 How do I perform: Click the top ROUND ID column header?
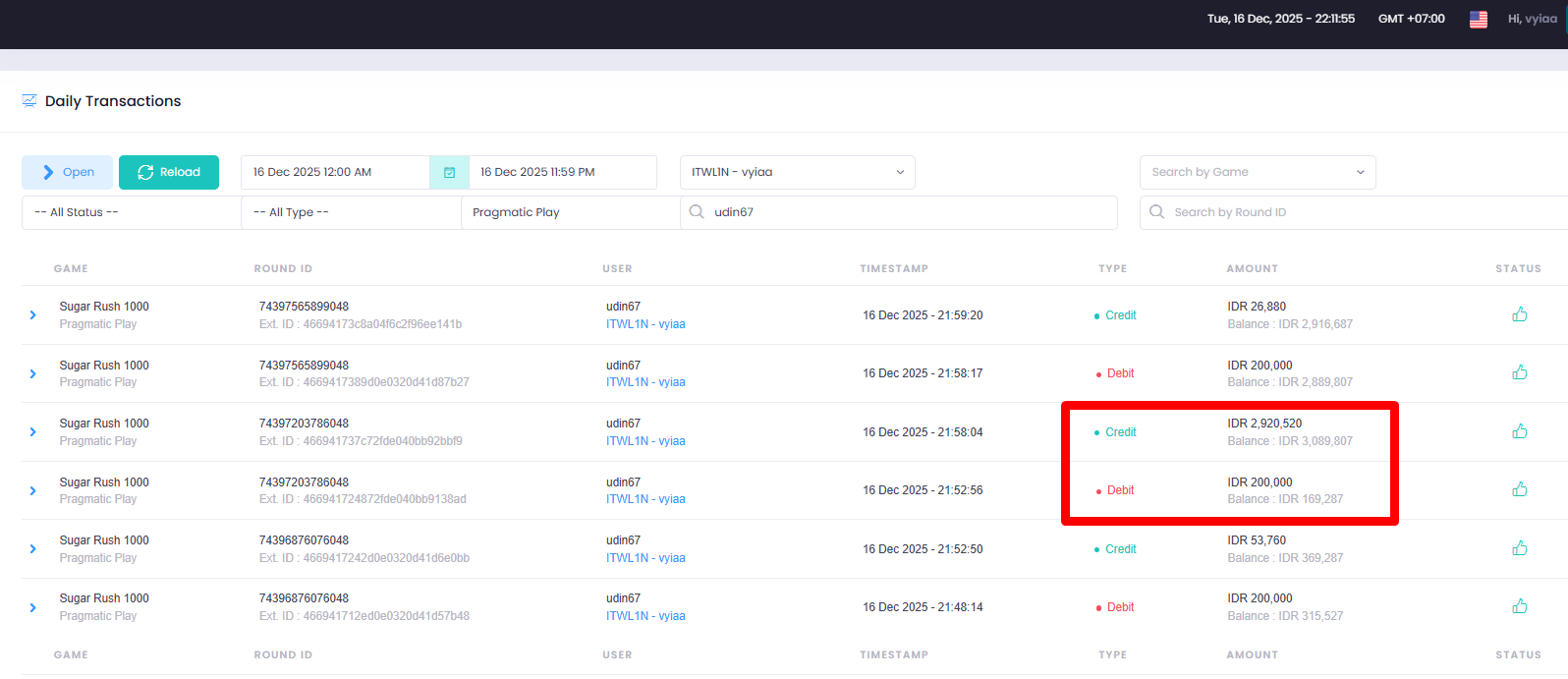click(283, 268)
